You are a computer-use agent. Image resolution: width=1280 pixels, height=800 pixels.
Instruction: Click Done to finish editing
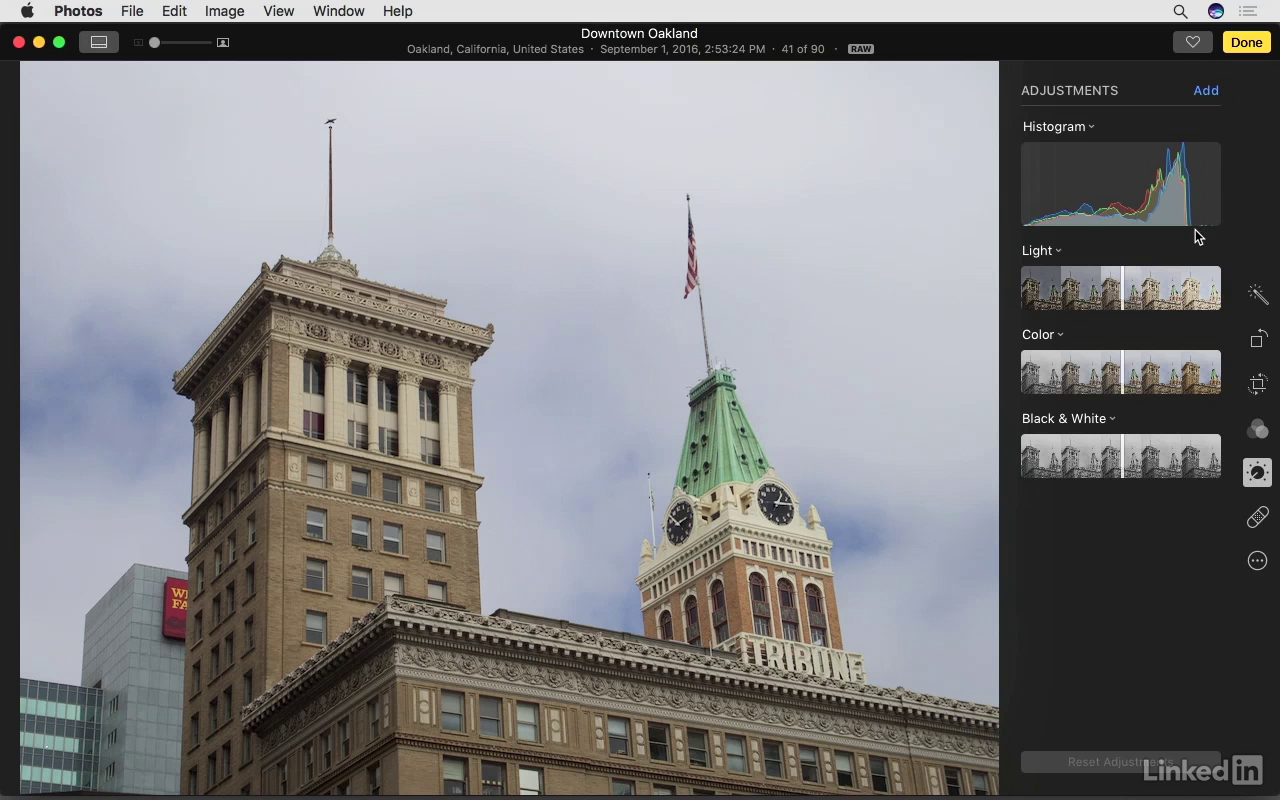tap(1246, 42)
